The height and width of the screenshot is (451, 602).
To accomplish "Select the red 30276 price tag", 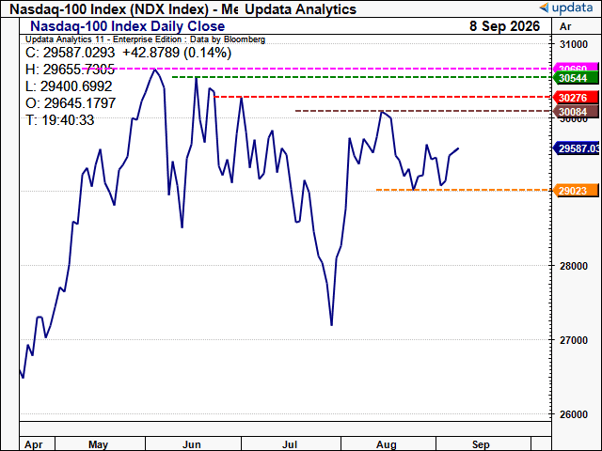I will [x=576, y=97].
